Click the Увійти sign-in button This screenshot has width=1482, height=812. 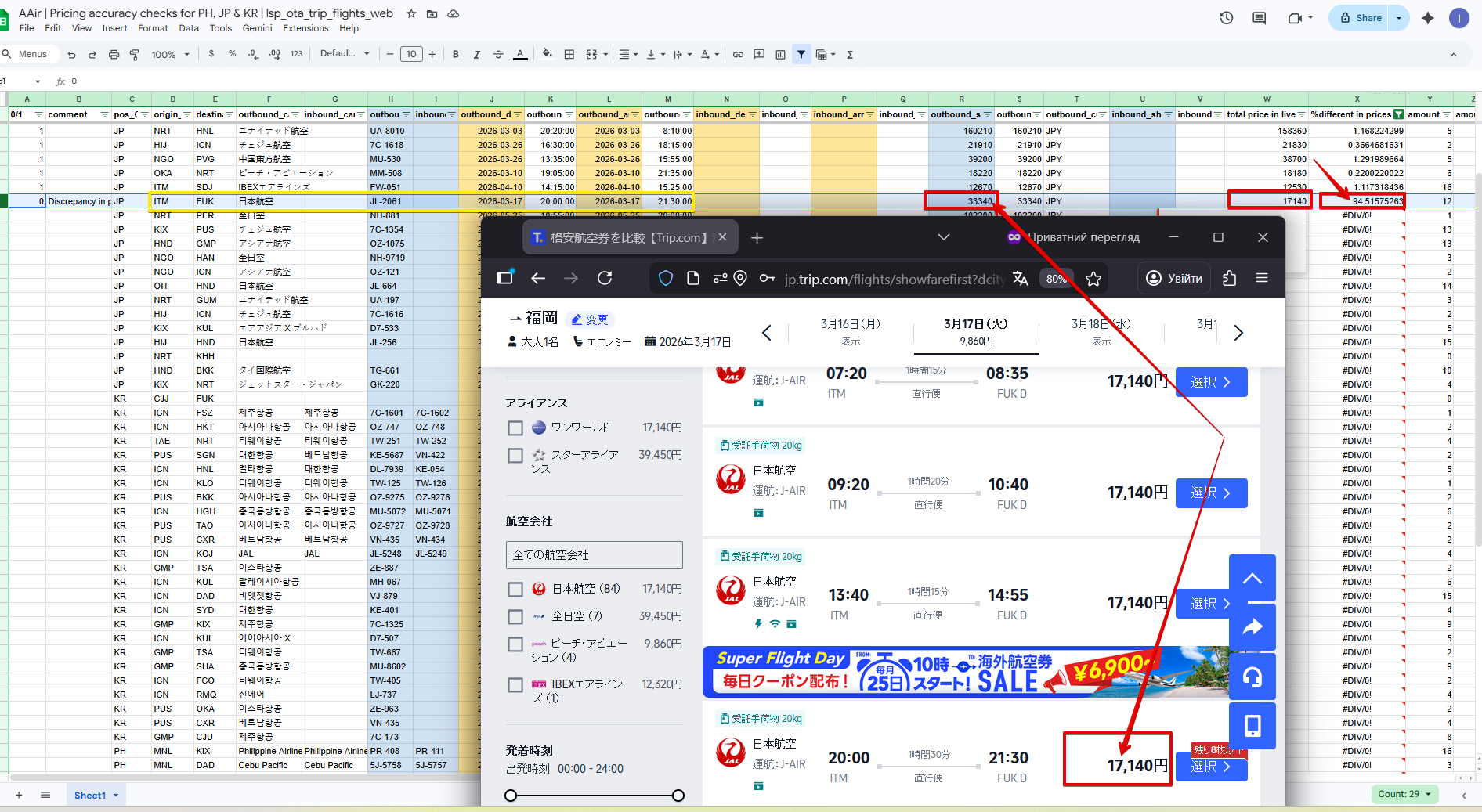pyautogui.click(x=1174, y=279)
